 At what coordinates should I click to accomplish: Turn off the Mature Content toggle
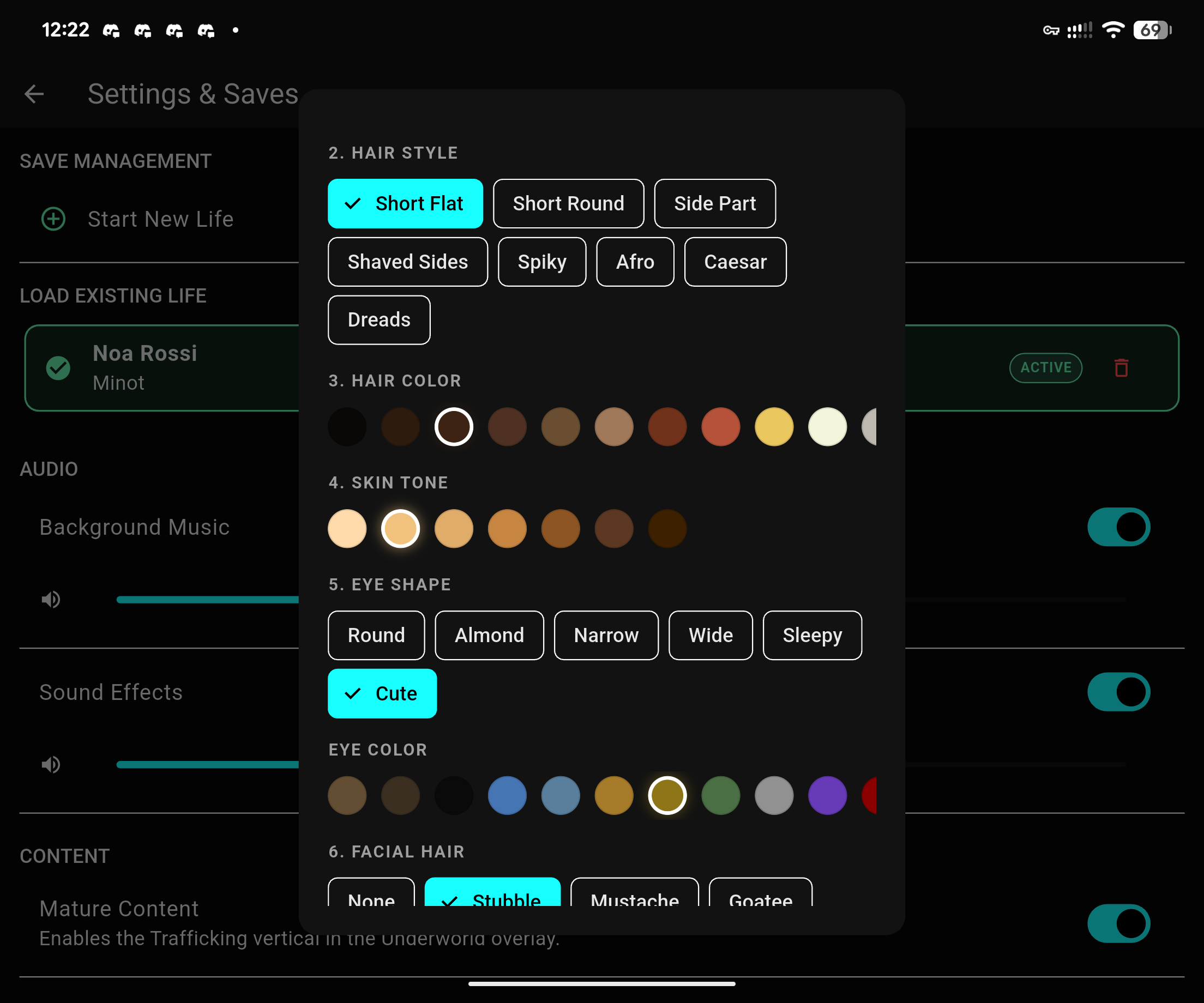click(1118, 923)
